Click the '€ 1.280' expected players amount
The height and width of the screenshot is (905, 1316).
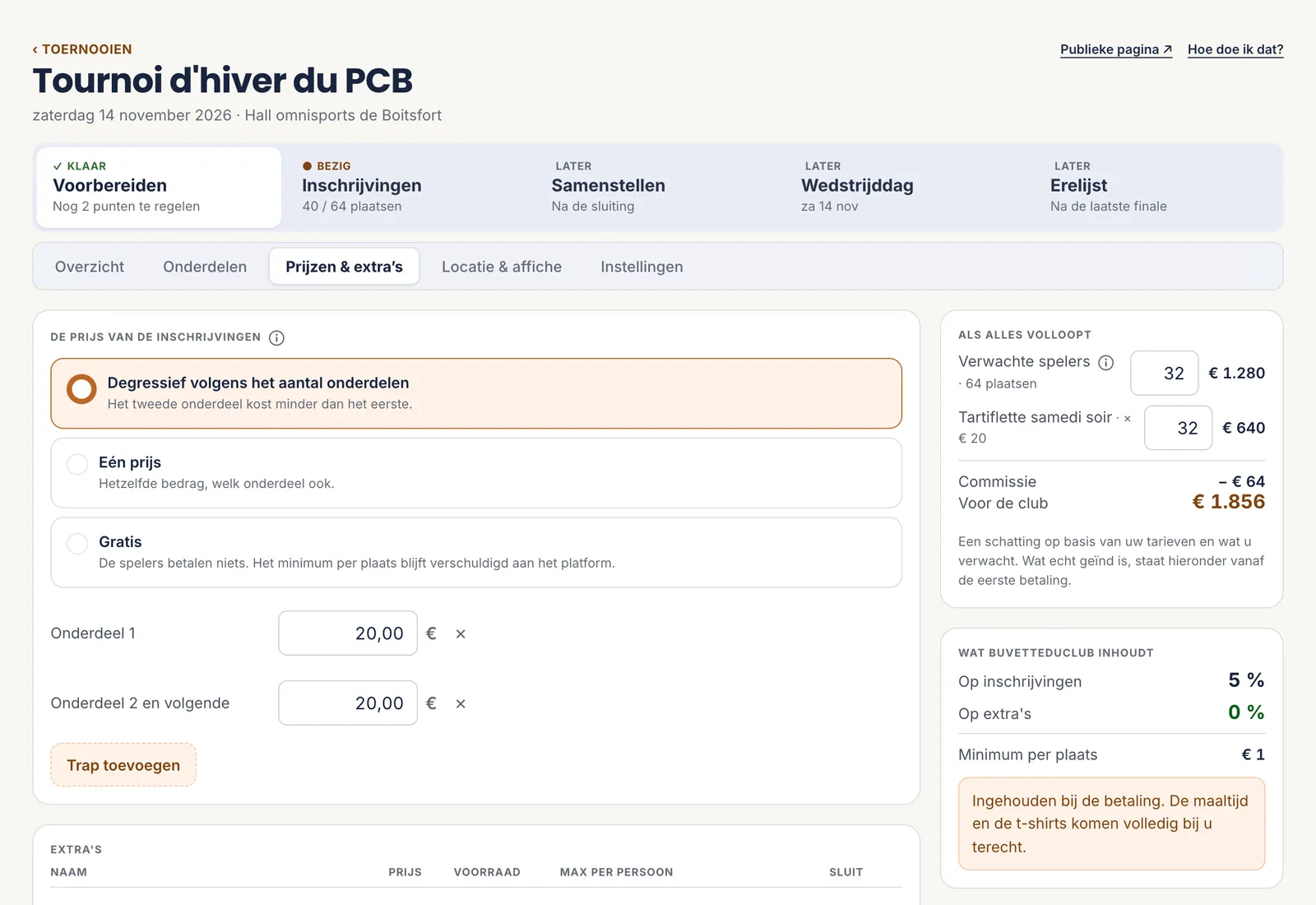[x=1237, y=373]
